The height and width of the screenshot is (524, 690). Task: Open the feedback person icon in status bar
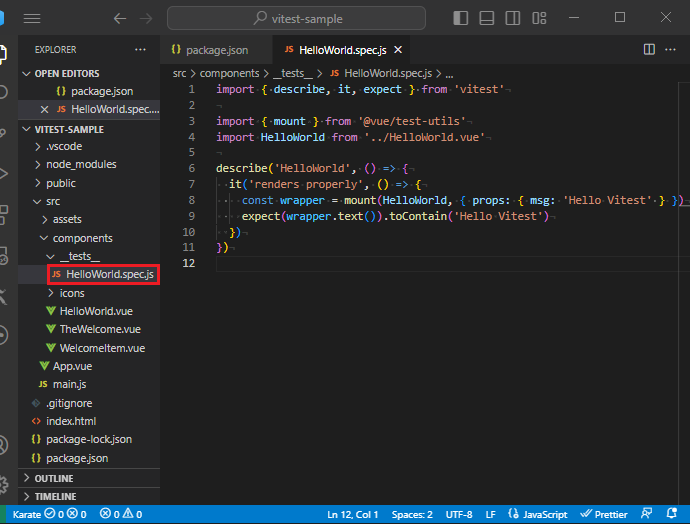[x=646, y=513]
